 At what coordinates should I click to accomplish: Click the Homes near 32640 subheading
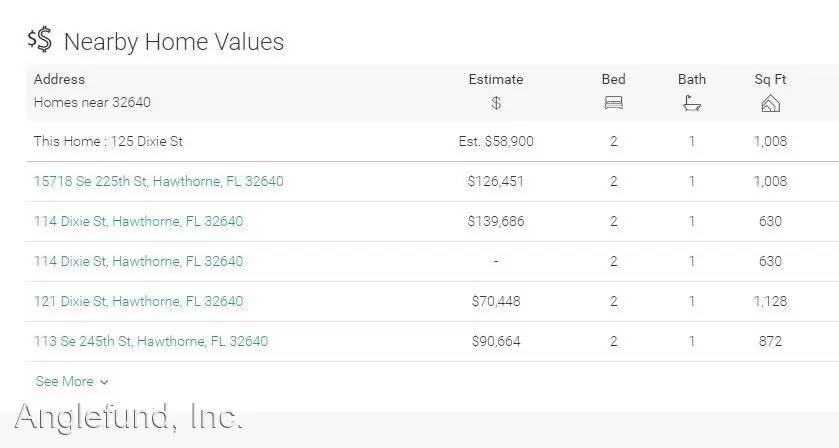(x=92, y=102)
